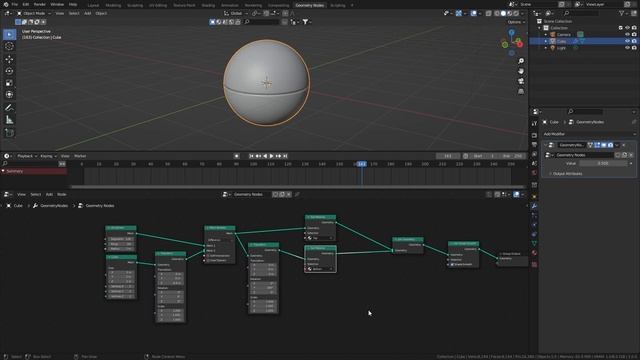Switch to the Layout workspace tab

pyautogui.click(x=93, y=5)
